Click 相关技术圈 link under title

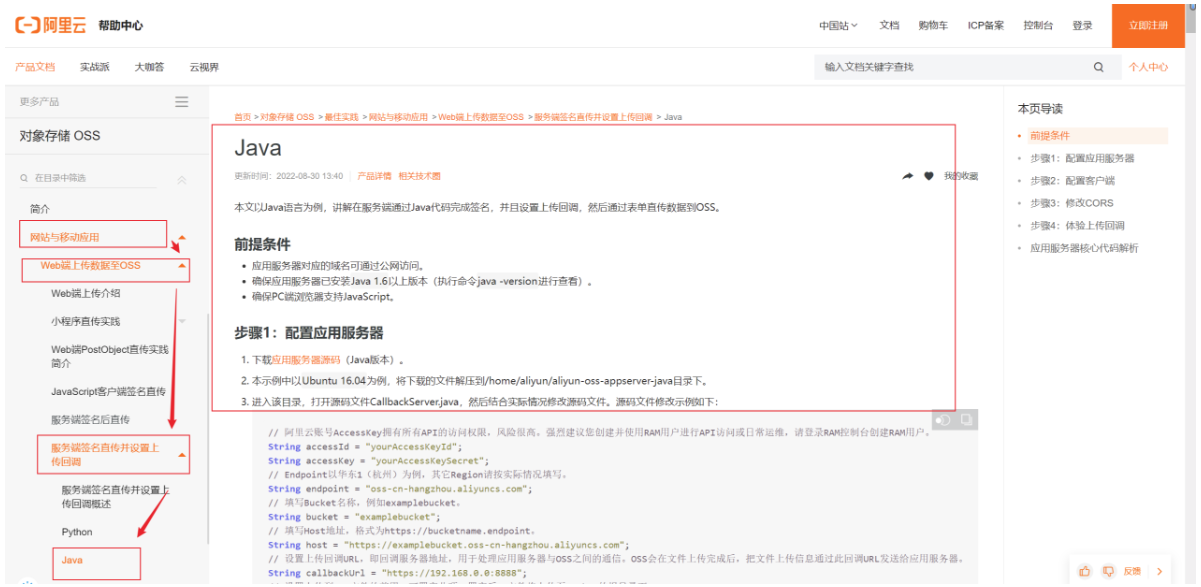(420, 176)
